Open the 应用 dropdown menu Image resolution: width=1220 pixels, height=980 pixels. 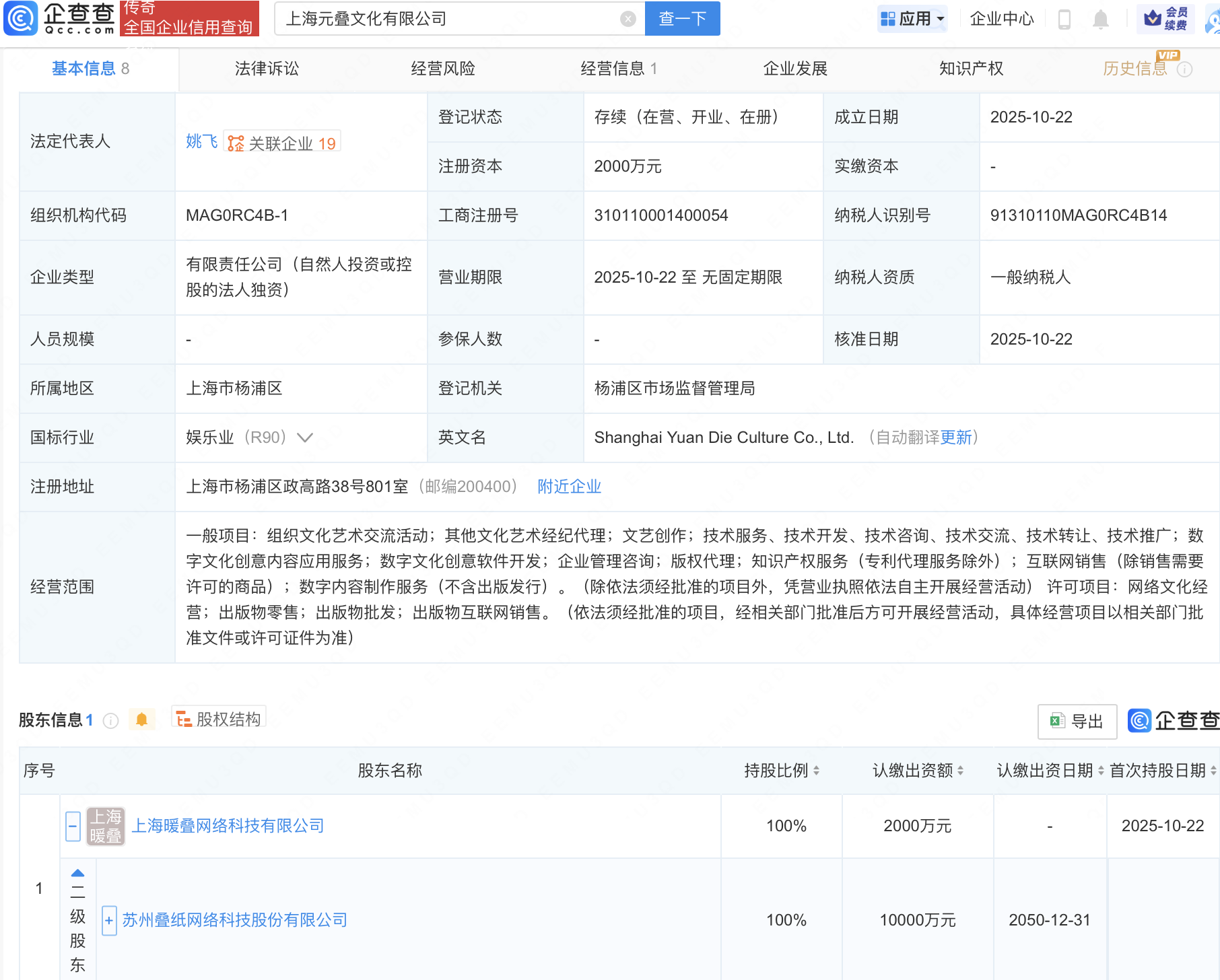(x=912, y=19)
